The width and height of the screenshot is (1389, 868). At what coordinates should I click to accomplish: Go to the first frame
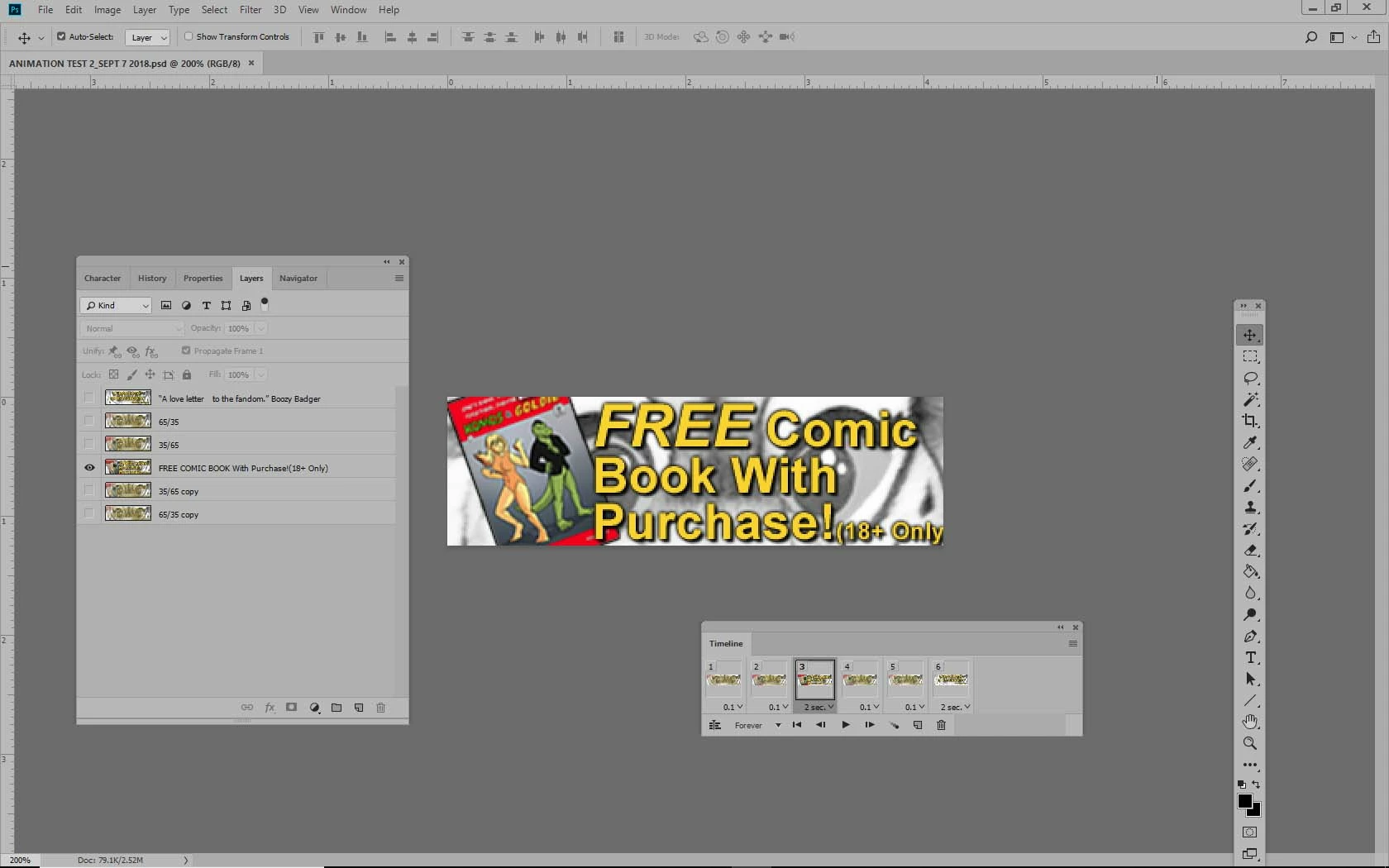coord(797,725)
